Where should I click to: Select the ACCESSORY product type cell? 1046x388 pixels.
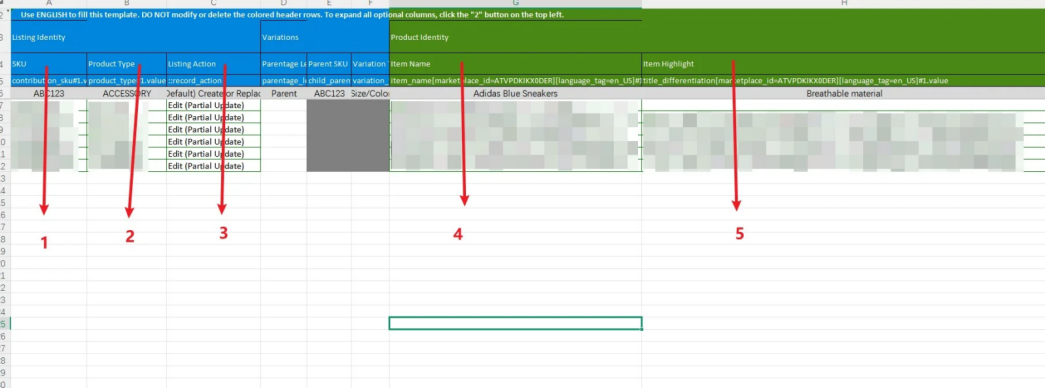(127, 94)
